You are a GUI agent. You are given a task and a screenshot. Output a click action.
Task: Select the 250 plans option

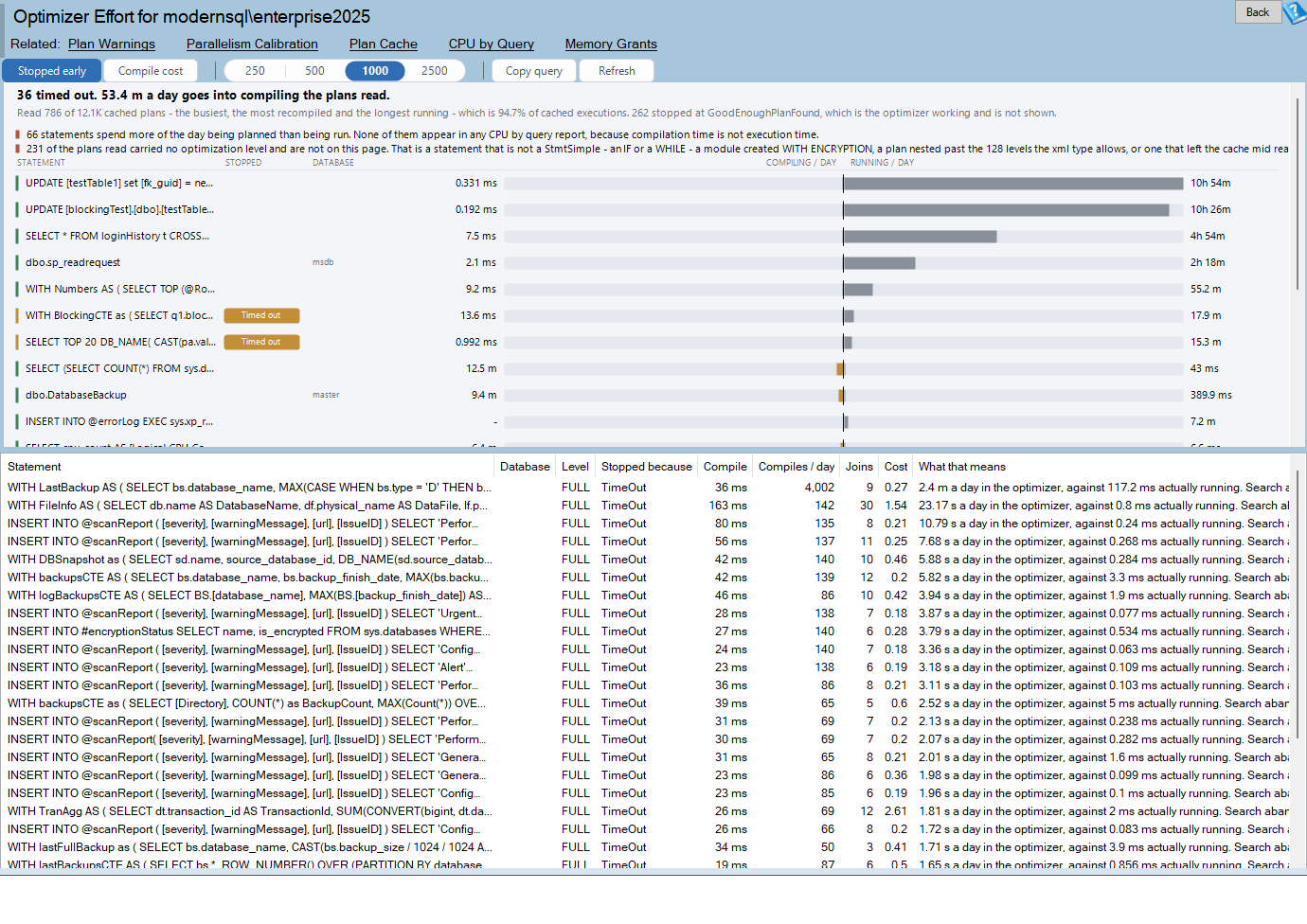[x=255, y=71]
